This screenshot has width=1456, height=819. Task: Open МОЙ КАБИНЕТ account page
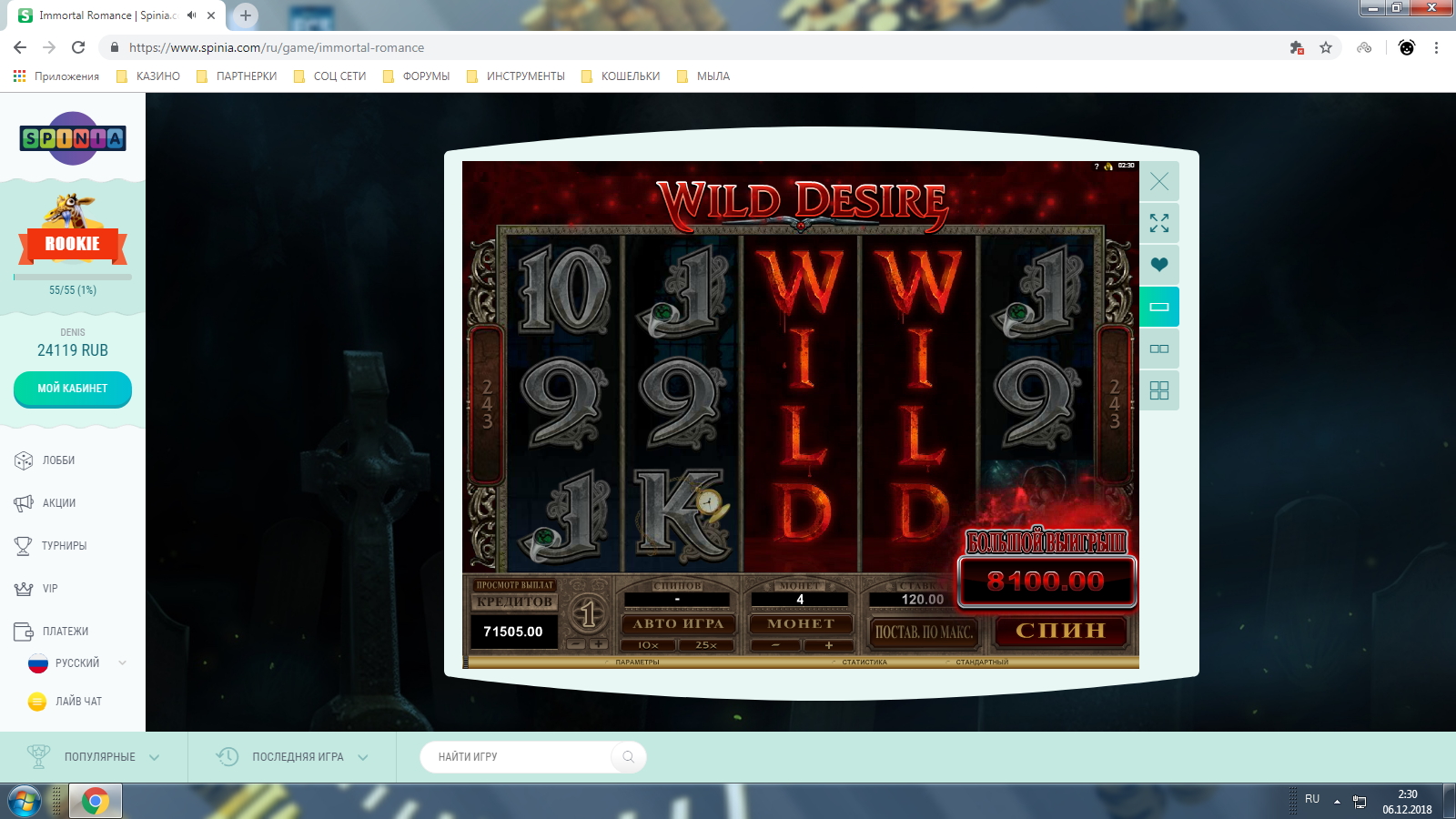(73, 389)
